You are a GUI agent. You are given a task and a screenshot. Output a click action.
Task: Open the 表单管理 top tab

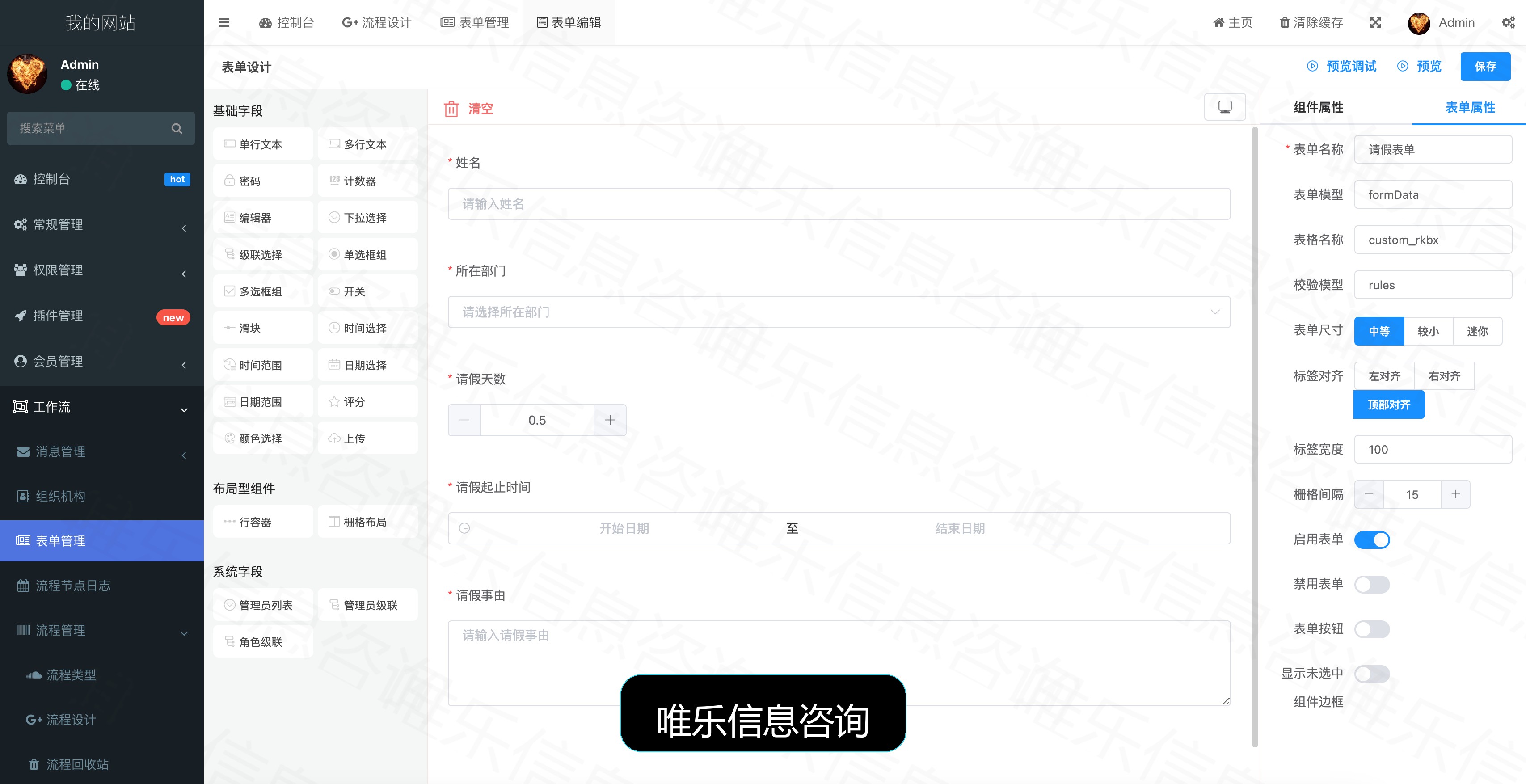(475, 22)
